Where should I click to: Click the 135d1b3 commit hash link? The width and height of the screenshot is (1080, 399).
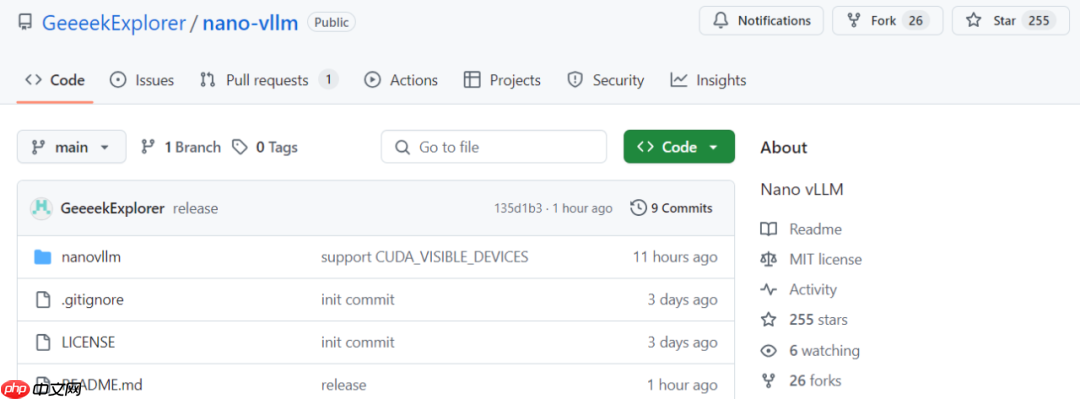(517, 208)
